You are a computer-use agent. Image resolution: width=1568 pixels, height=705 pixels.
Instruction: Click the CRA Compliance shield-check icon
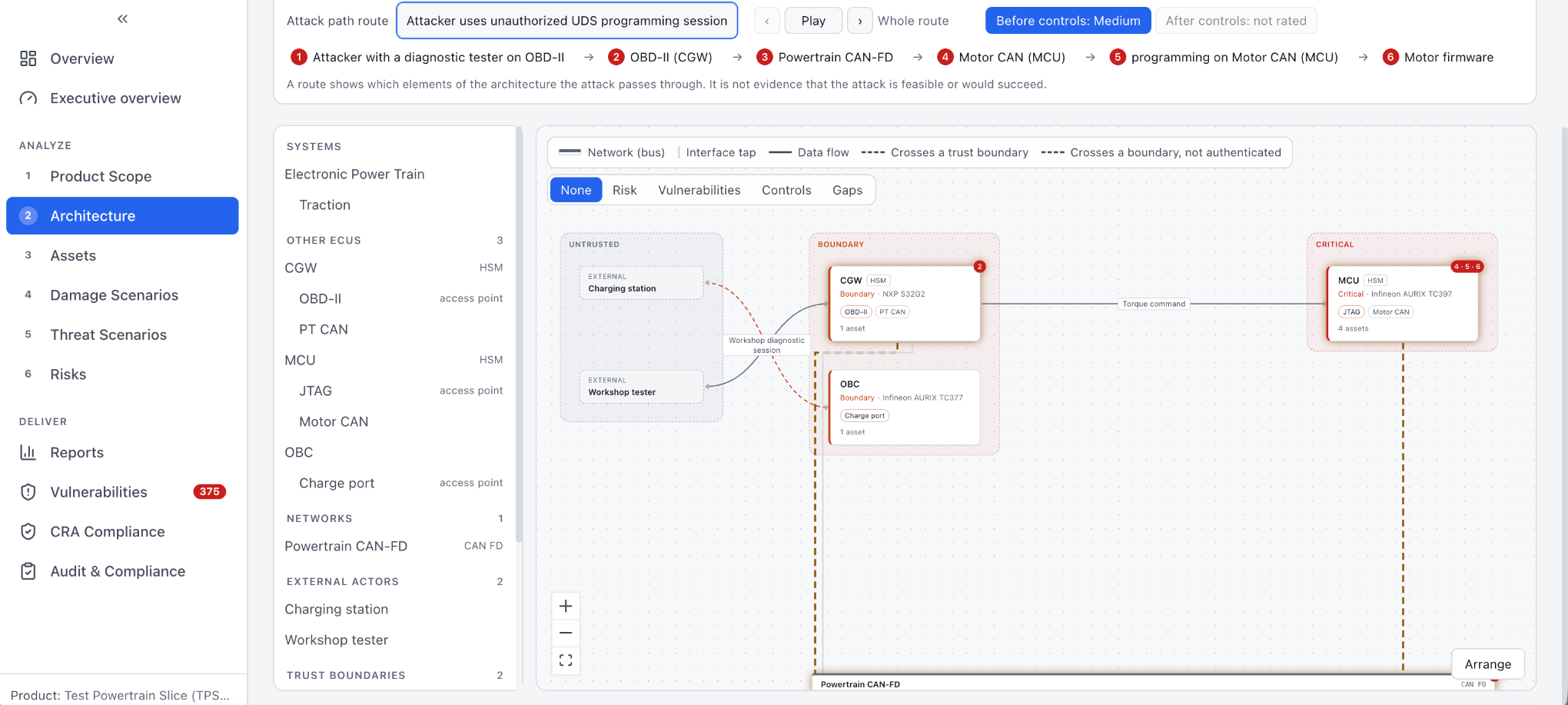(x=28, y=531)
